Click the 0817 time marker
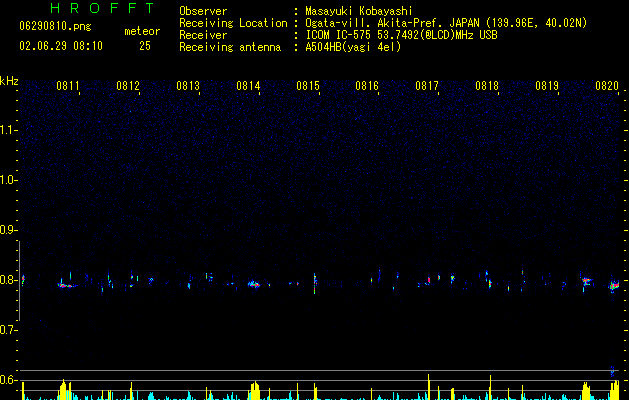The height and width of the screenshot is (400, 629). (x=427, y=86)
